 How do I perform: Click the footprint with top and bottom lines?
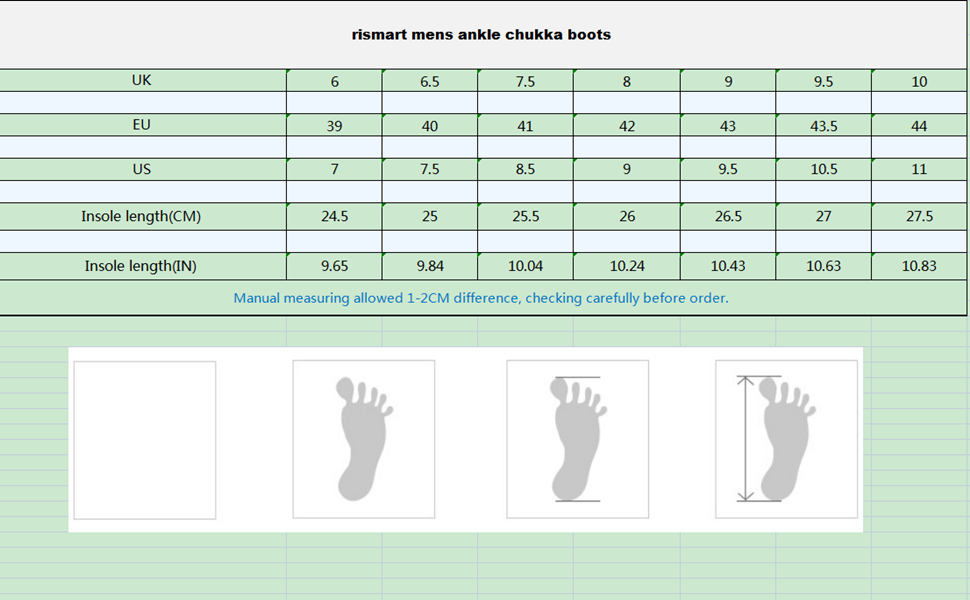point(578,439)
